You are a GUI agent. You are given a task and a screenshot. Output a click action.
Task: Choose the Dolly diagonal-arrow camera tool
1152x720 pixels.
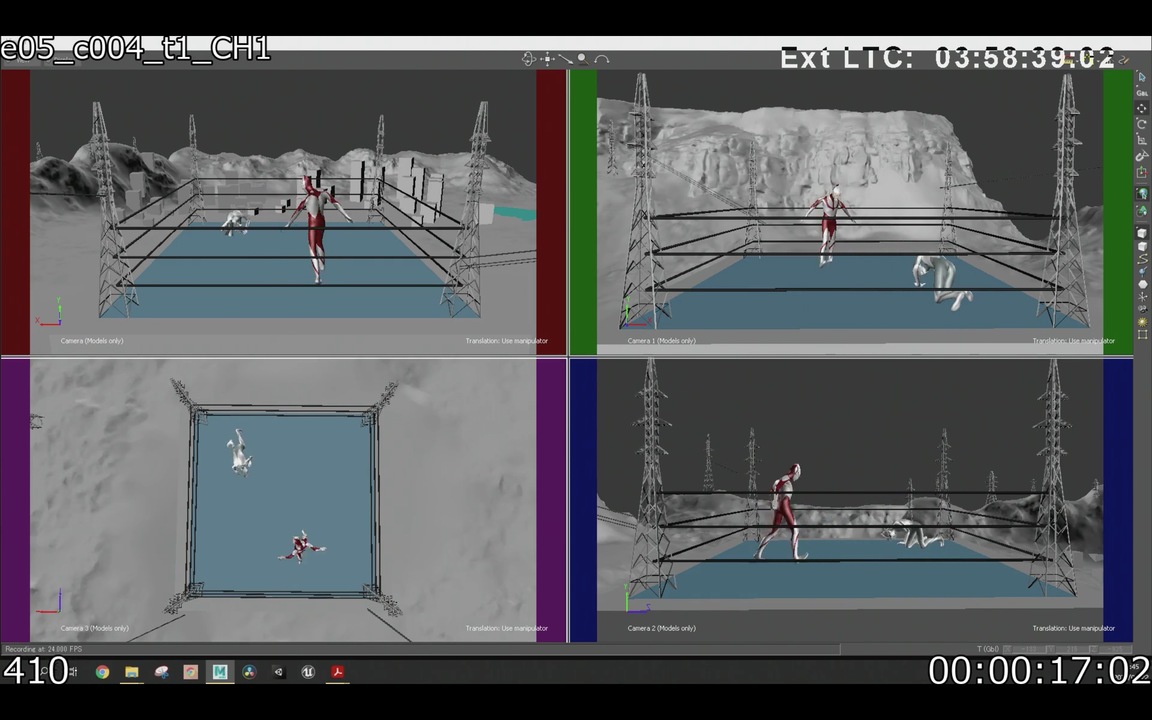click(x=565, y=59)
